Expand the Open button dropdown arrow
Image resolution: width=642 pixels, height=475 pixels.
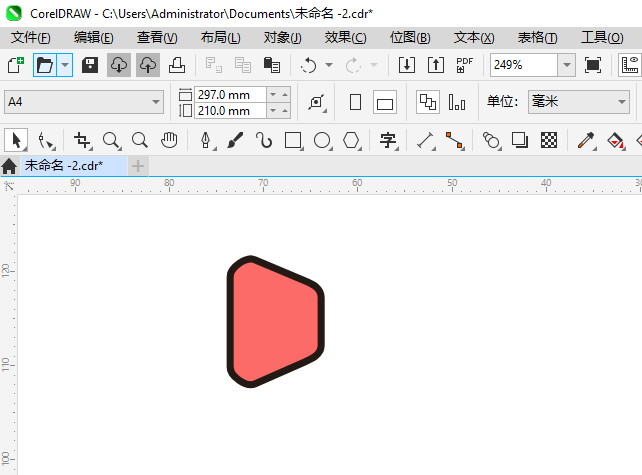[x=65, y=65]
